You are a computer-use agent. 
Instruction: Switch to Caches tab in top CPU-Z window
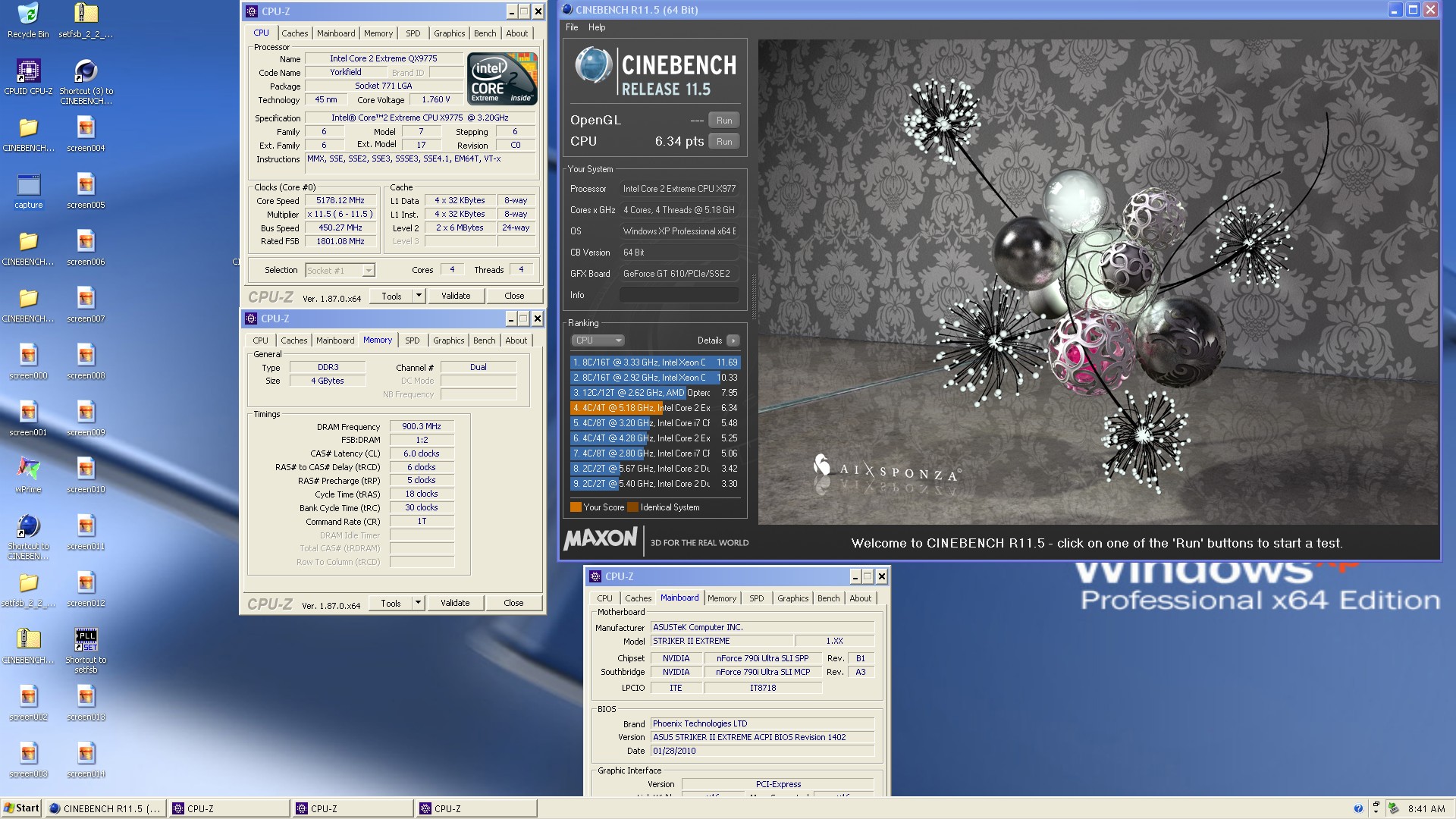295,33
